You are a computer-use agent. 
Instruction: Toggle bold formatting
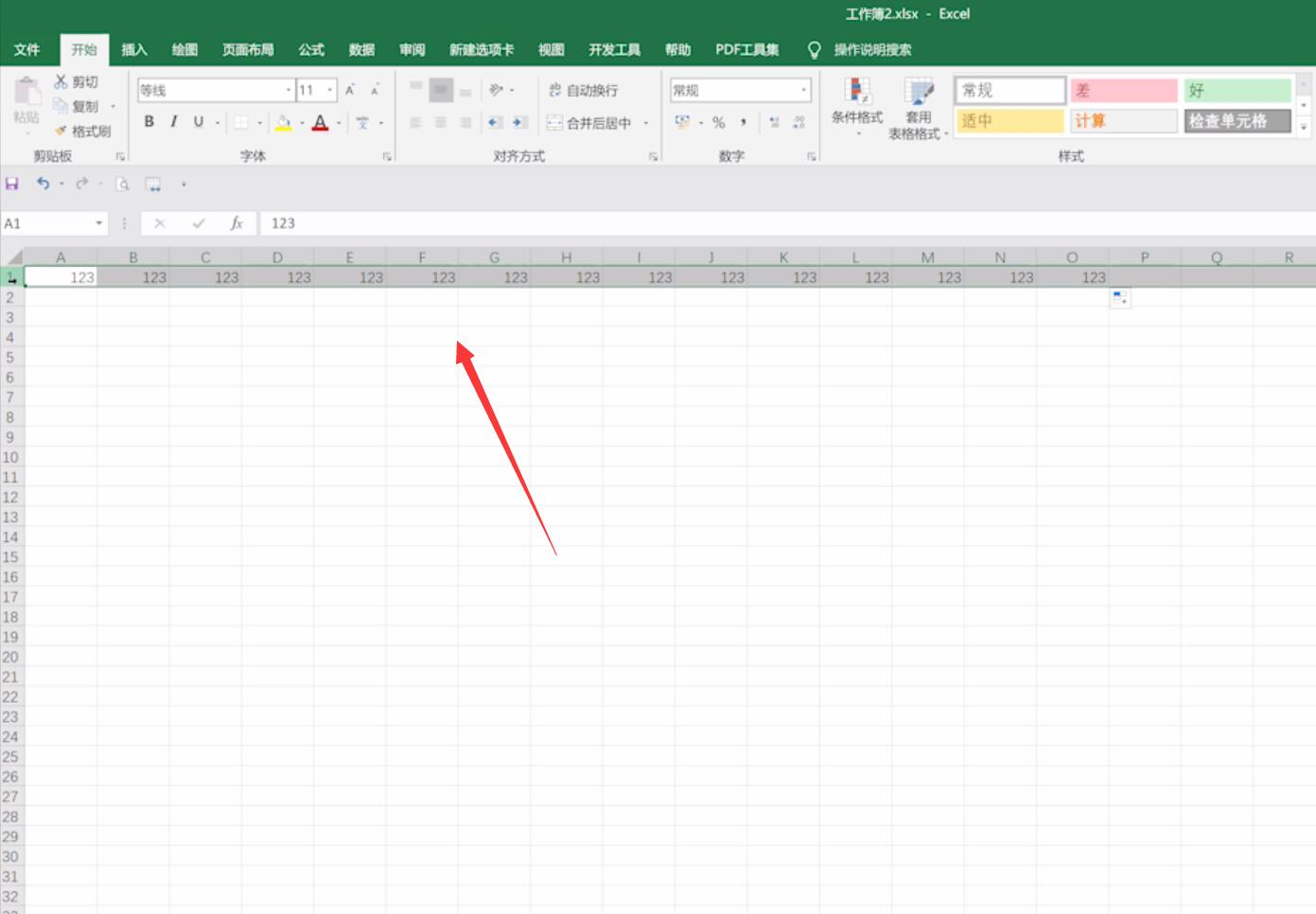(149, 121)
